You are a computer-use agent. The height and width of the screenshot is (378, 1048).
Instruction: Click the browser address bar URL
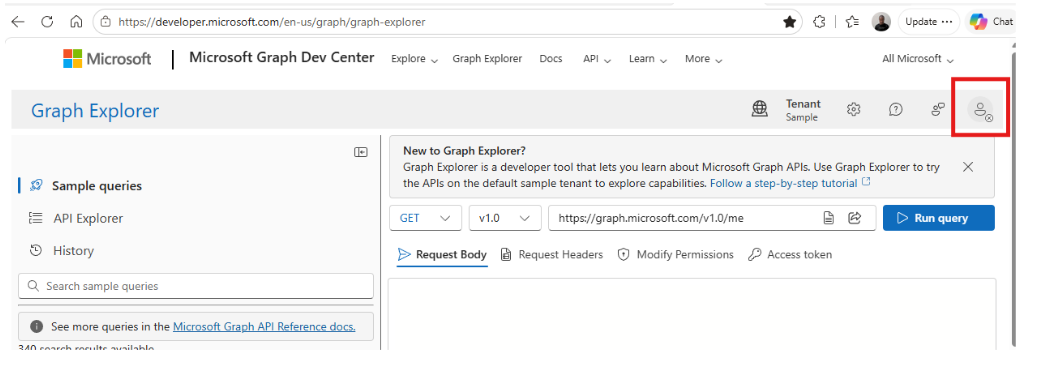pos(271,22)
